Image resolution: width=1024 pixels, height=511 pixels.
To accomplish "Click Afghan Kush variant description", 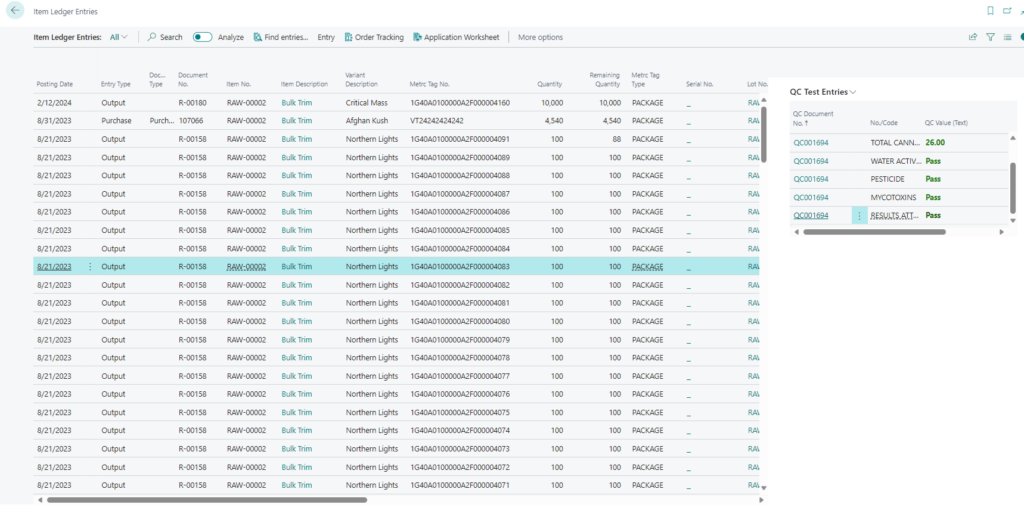I will tap(366, 121).
